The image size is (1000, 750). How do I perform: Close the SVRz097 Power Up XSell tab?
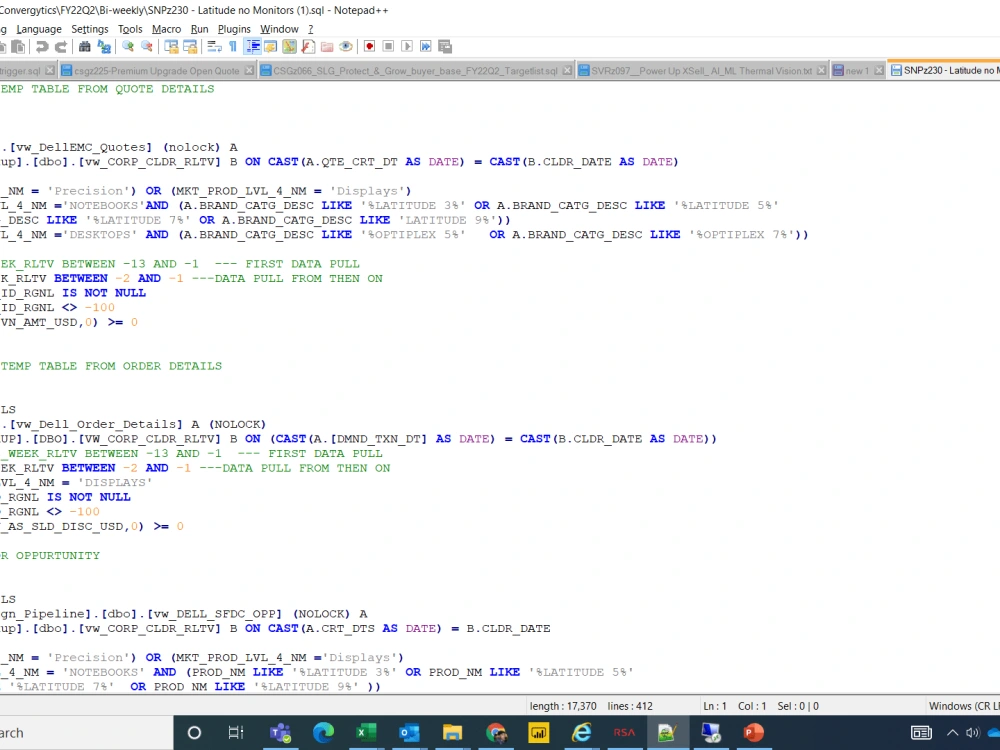(x=821, y=71)
